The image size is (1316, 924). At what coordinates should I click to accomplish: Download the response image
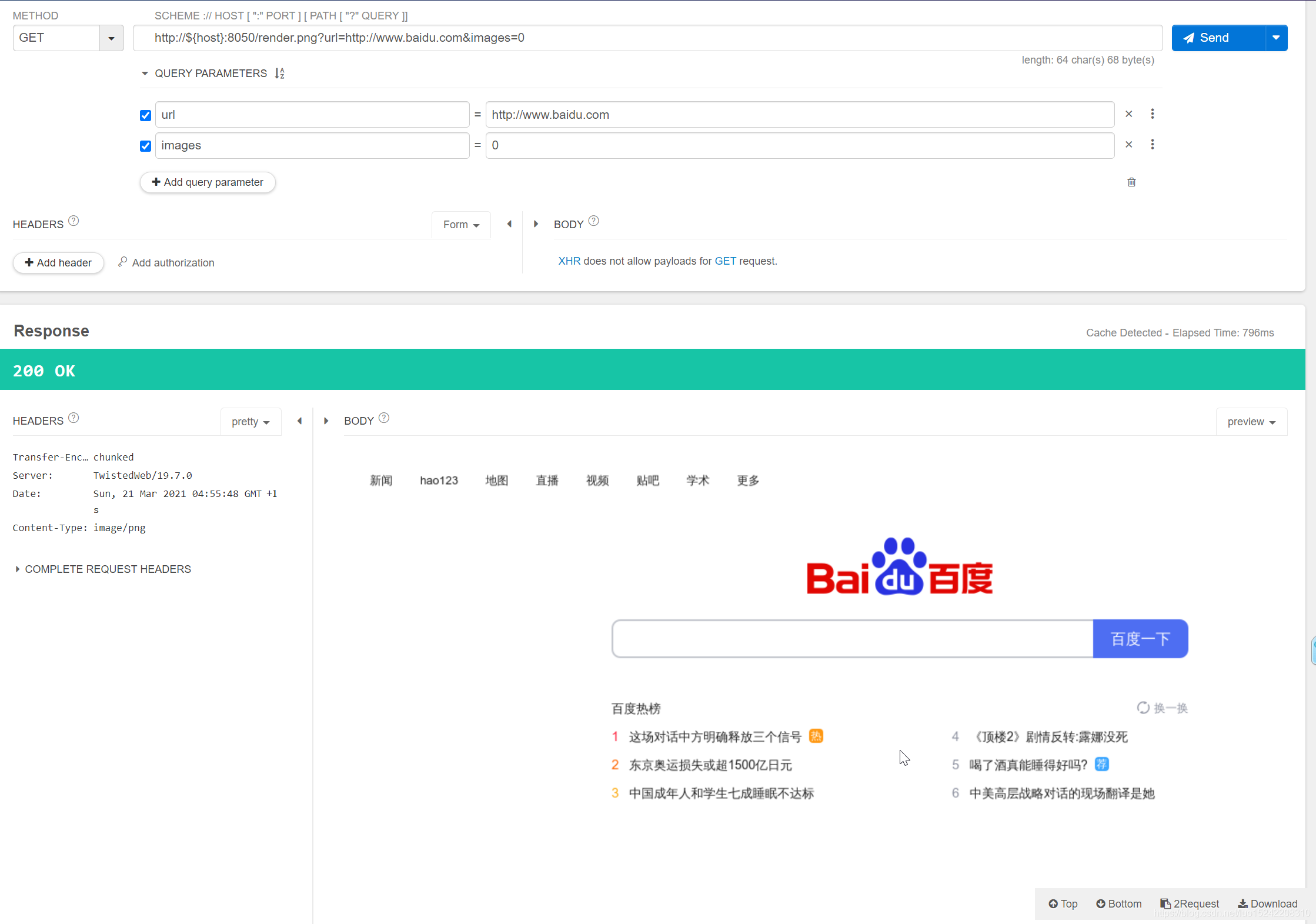[x=1267, y=903]
